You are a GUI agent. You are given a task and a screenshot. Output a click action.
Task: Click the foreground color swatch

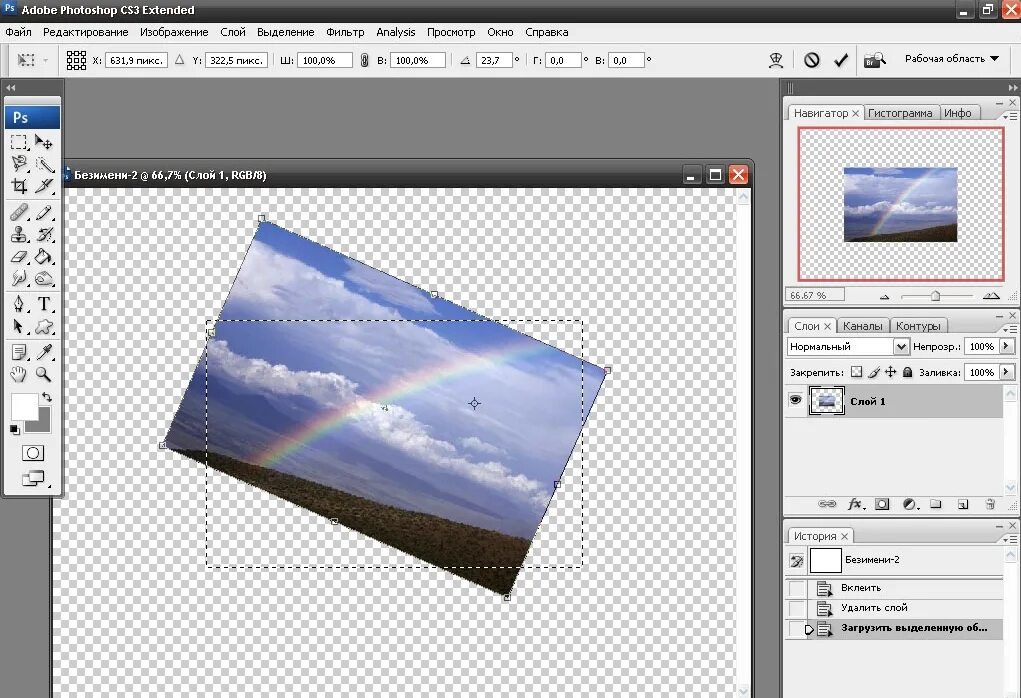(24, 407)
